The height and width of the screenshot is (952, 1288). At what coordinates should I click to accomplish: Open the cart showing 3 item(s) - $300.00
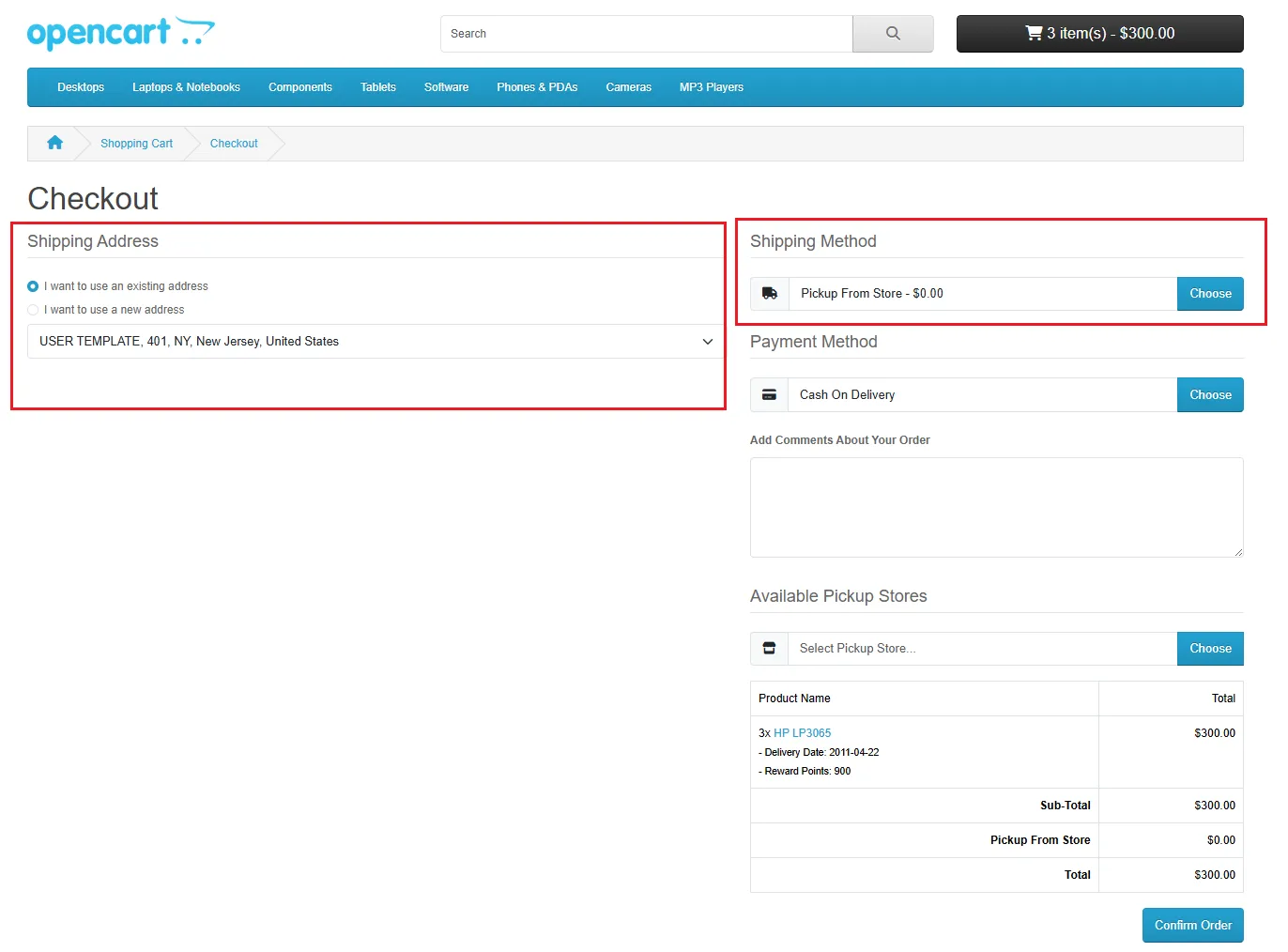click(1099, 34)
